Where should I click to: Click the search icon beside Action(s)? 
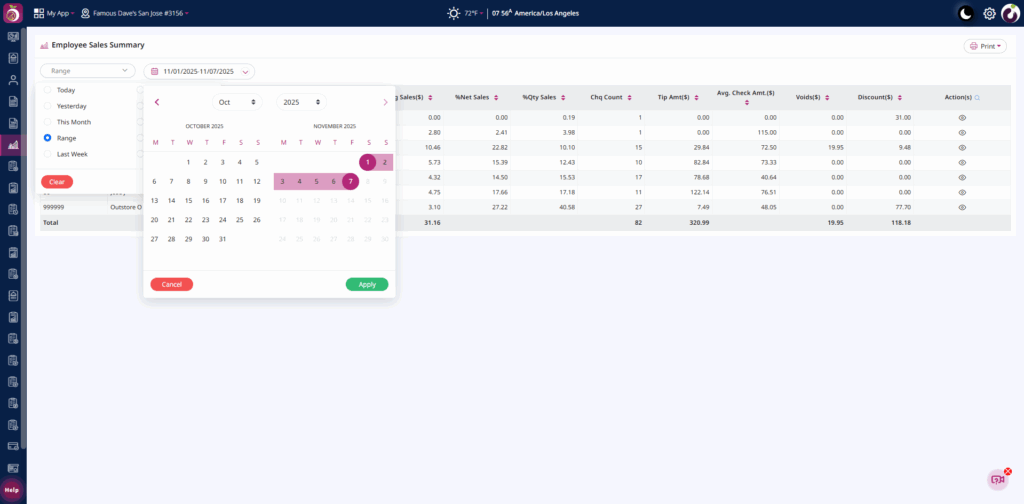coord(977,98)
